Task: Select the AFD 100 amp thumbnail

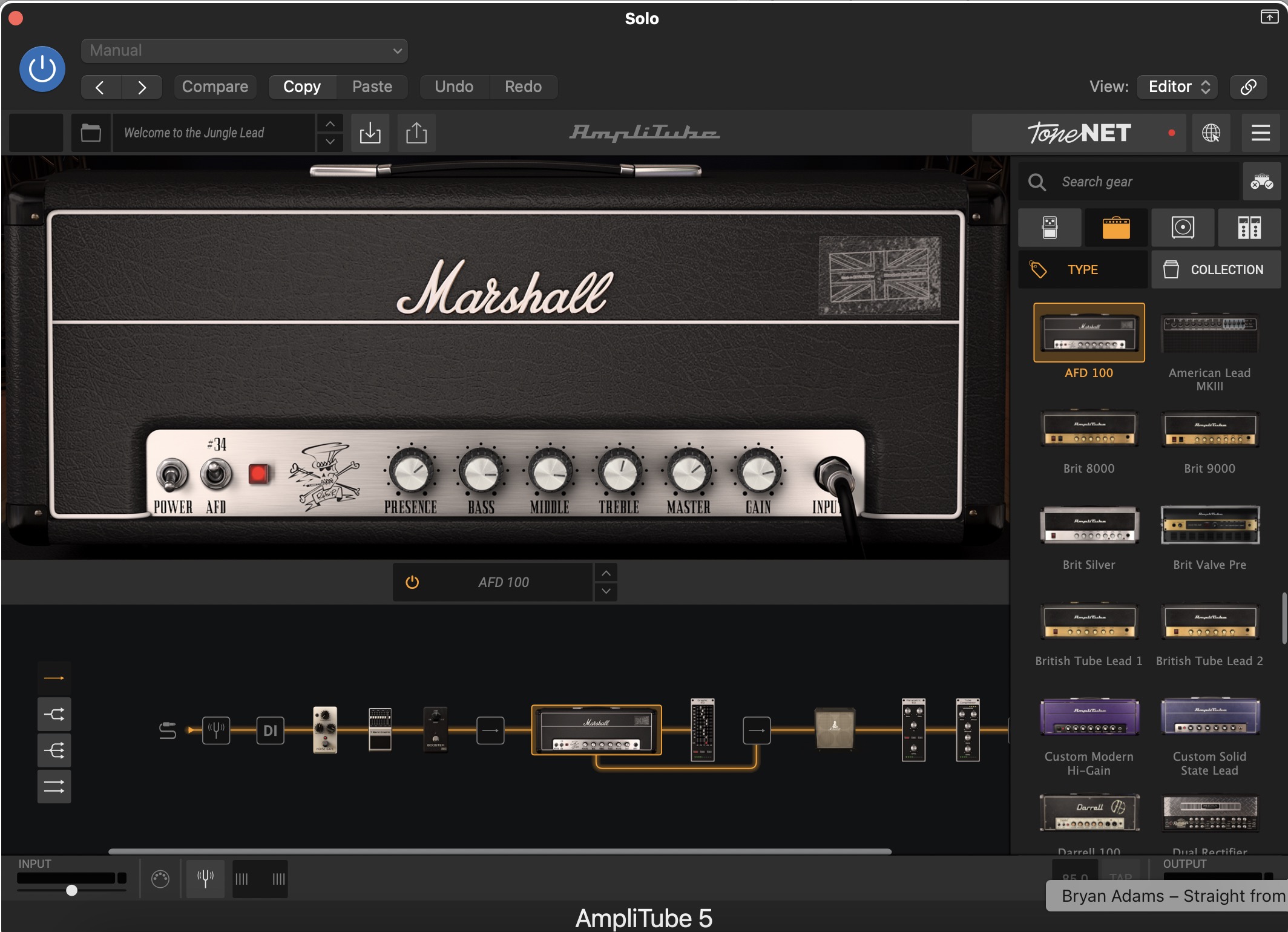Action: (1089, 333)
